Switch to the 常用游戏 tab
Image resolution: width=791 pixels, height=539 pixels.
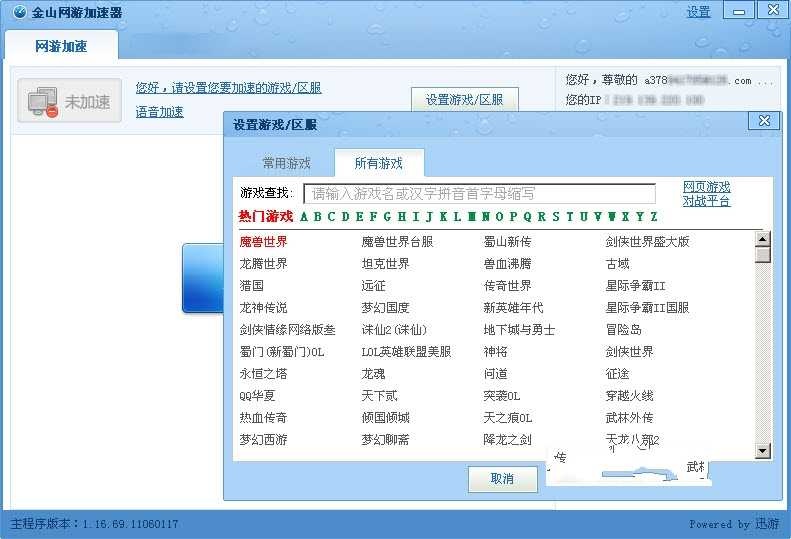coord(286,163)
